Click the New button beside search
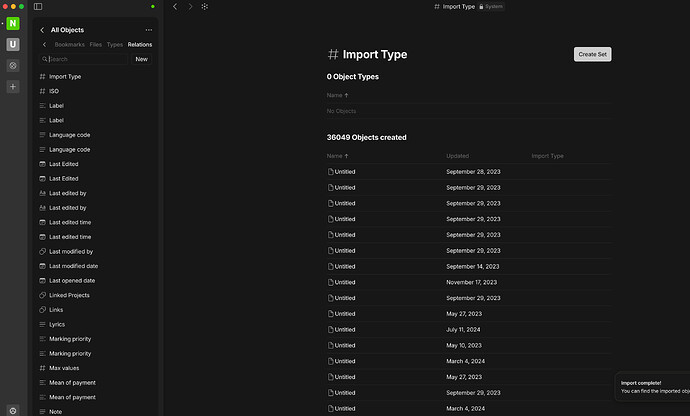 click(142, 59)
